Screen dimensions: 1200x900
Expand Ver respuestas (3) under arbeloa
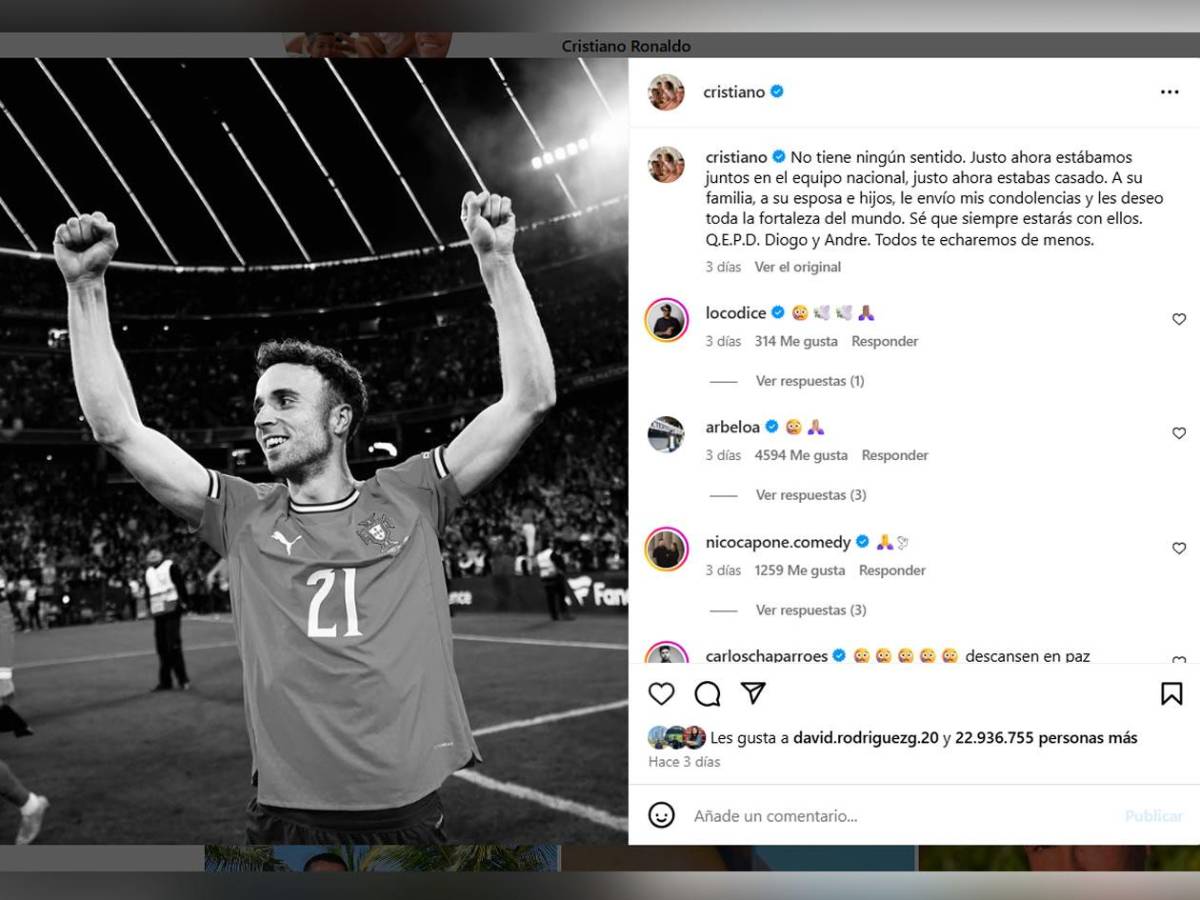click(811, 495)
